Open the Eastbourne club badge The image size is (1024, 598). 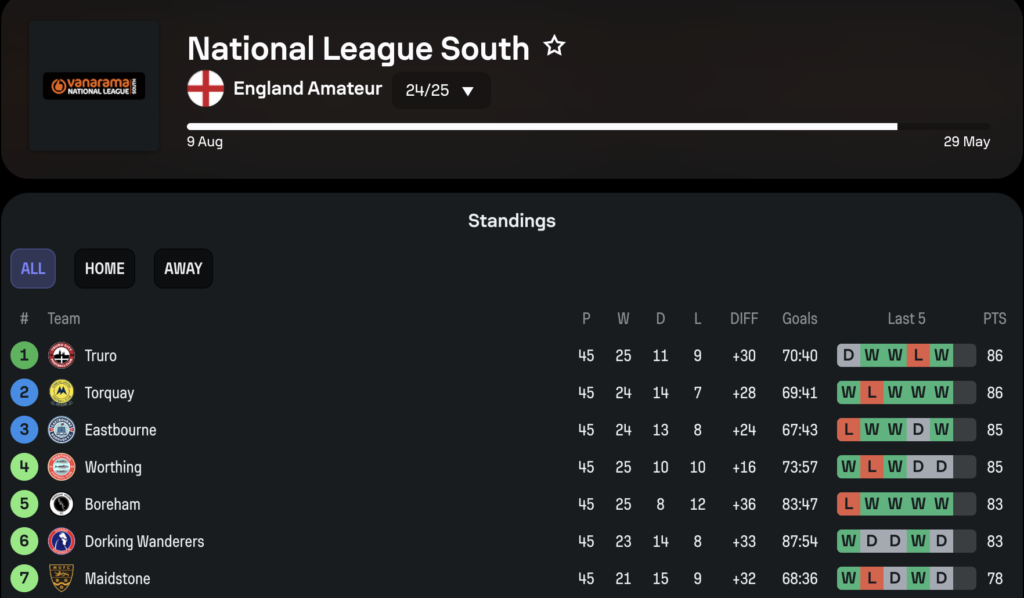(x=61, y=430)
